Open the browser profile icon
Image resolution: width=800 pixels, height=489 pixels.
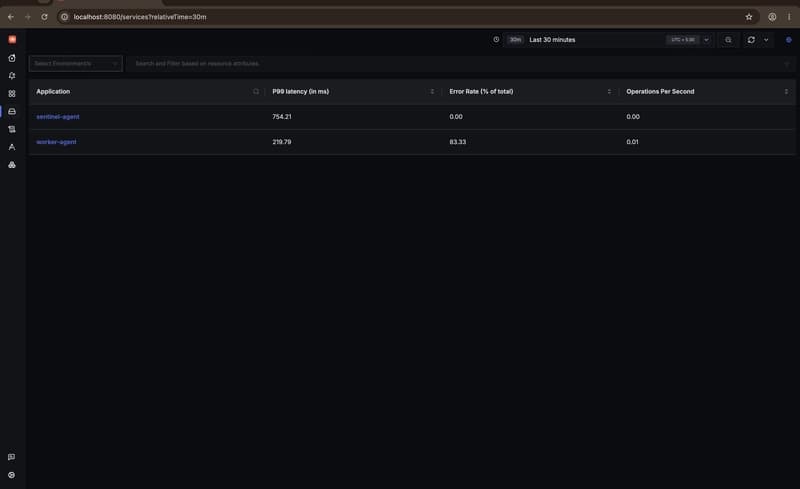[772, 17]
